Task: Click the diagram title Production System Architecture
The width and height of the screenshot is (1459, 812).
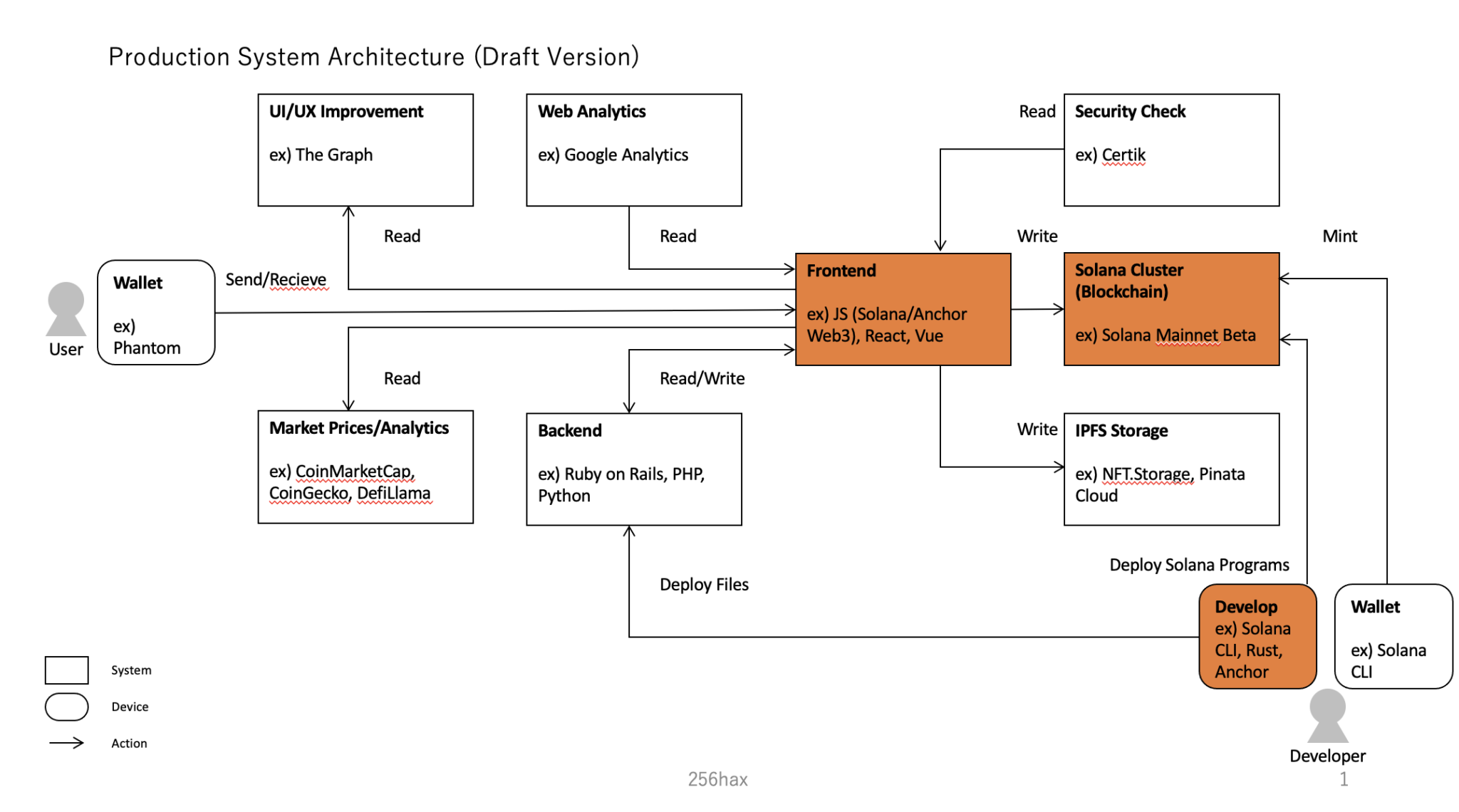Action: [374, 56]
